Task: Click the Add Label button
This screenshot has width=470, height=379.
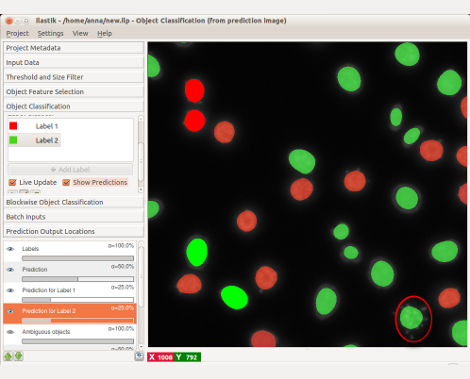Action: tap(70, 169)
